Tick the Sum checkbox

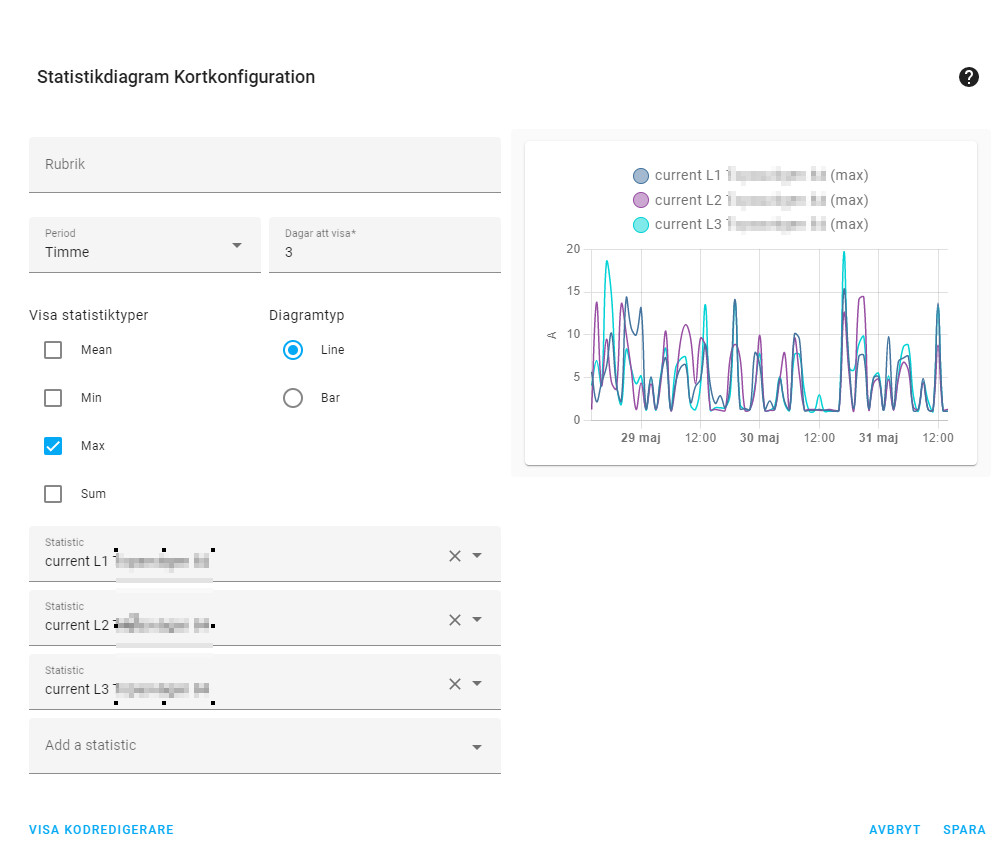coord(54,494)
